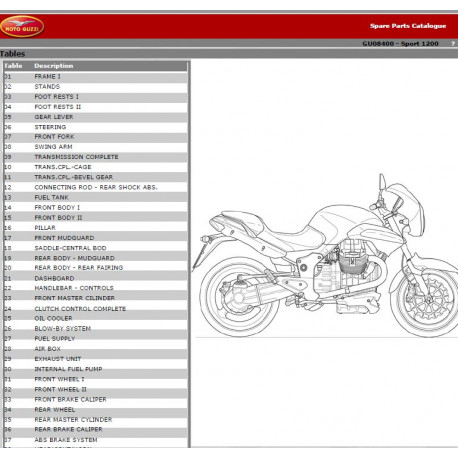Select REAR MASTER CYLINDER row
Viewport: 458px width, 458px height.
[x=96, y=420]
